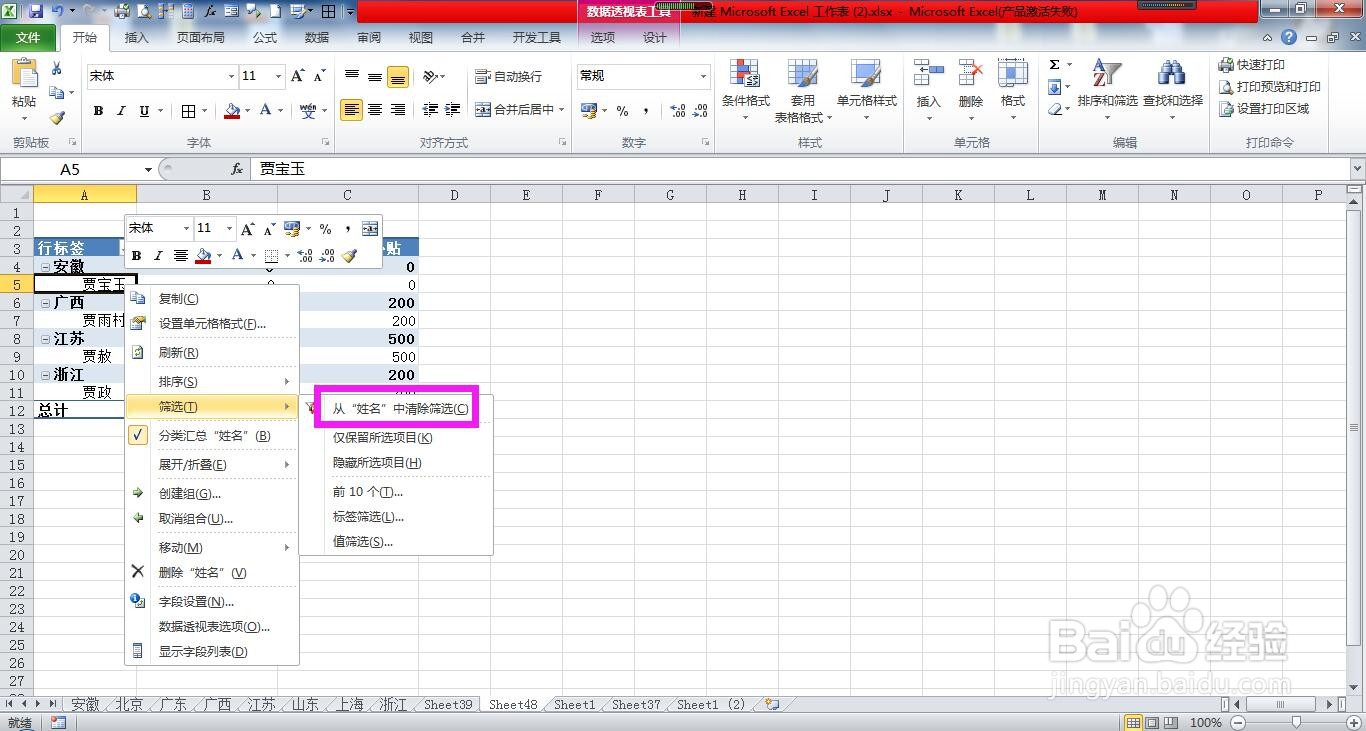The image size is (1366, 731).
Task: Toggle right text alignment in ribbon
Action: [x=397, y=110]
